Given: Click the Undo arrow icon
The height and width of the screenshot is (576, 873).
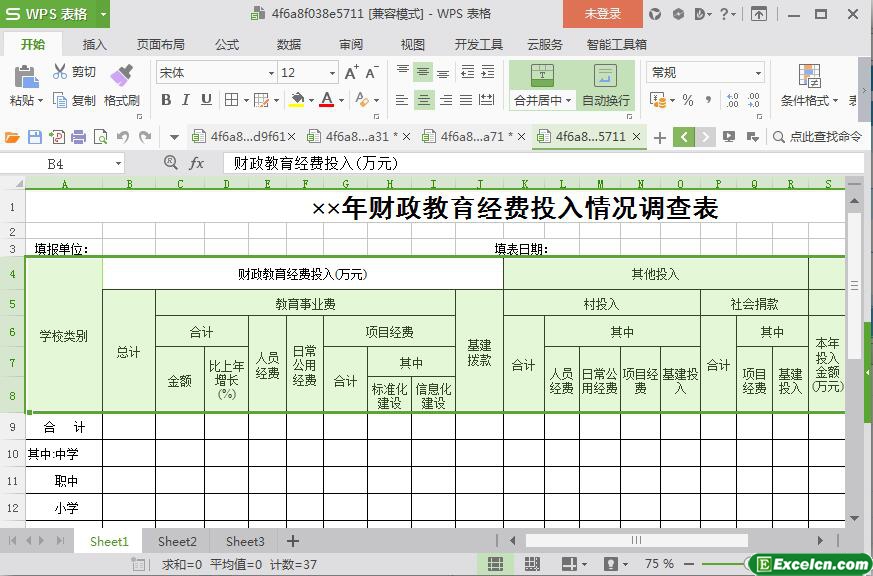Looking at the screenshot, I should pyautogui.click(x=123, y=137).
